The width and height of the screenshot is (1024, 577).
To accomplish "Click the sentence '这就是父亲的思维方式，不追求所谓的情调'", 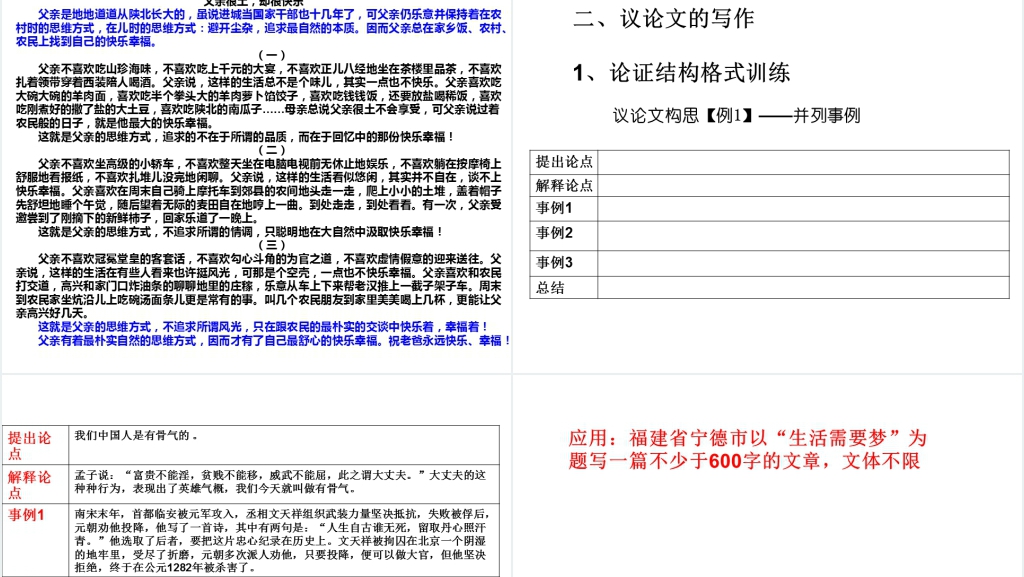I will click(x=240, y=232).
